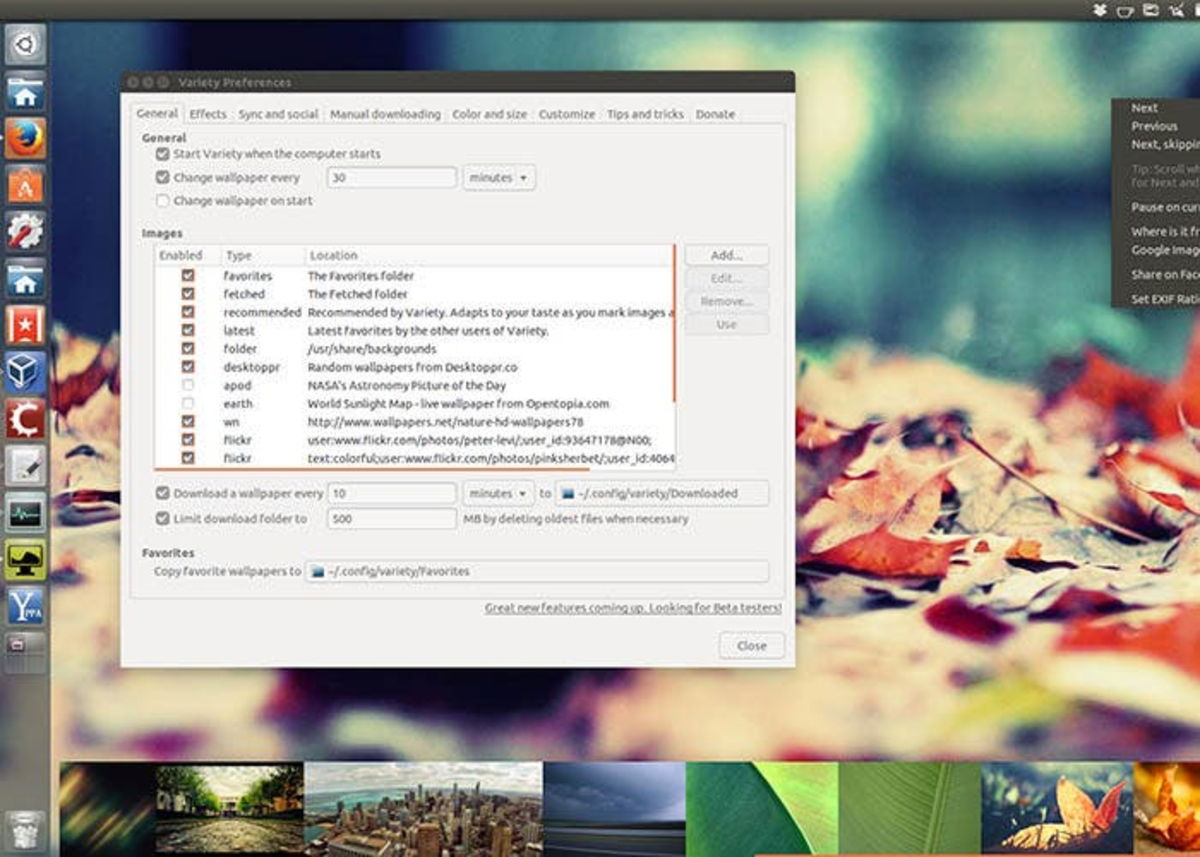Screen dimensions: 1200x857
Task: Open the Beta testers link
Action: tap(633, 608)
